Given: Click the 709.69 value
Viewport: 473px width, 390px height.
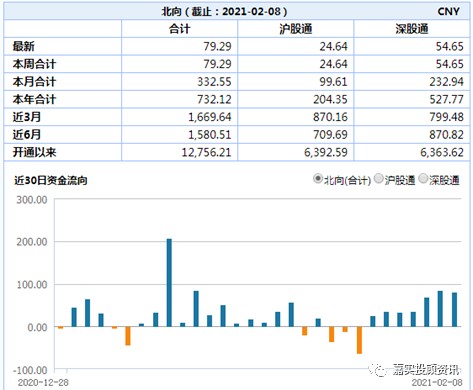Looking at the screenshot, I should tap(330, 135).
